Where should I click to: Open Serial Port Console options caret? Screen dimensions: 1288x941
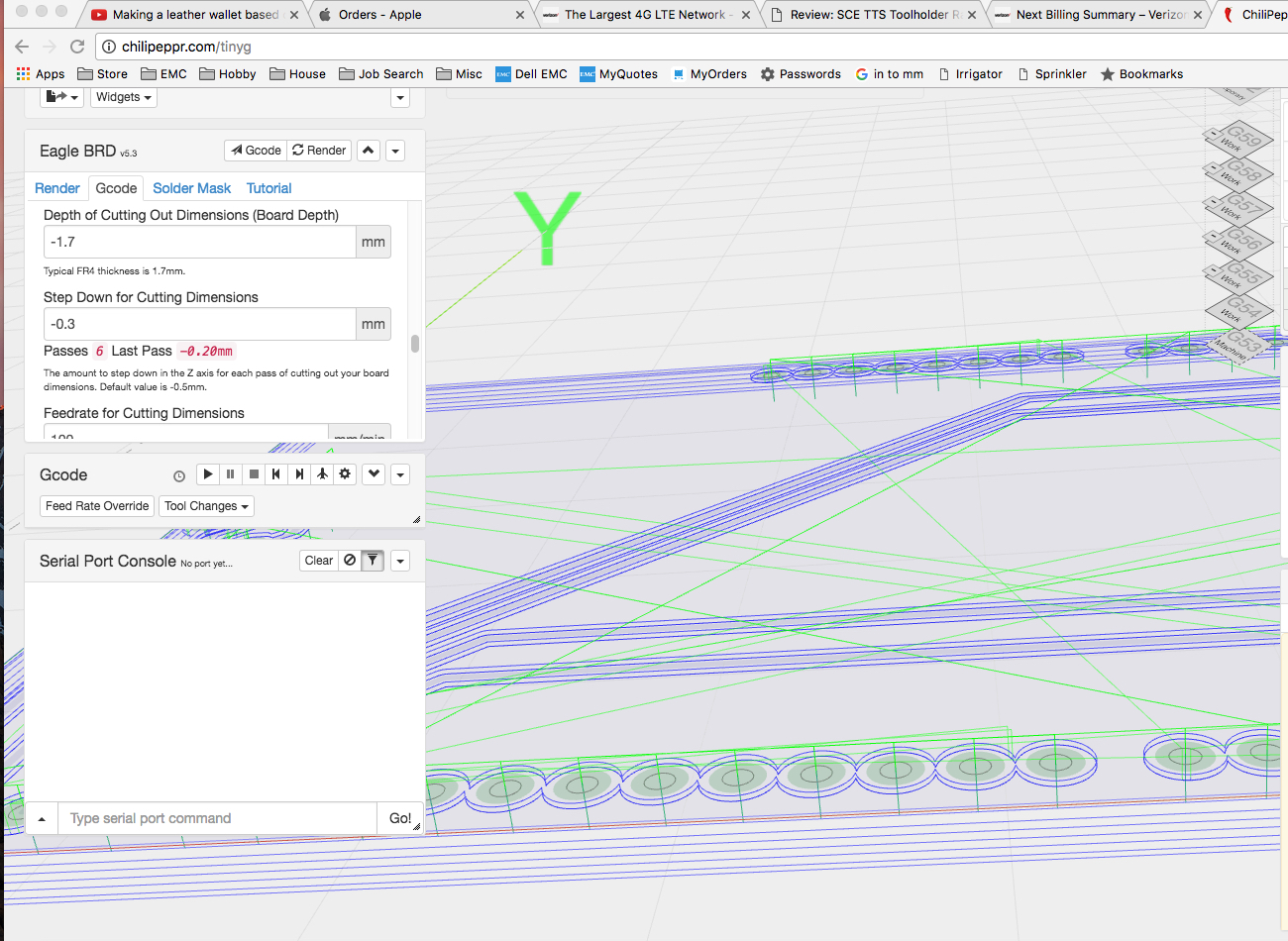(x=400, y=561)
